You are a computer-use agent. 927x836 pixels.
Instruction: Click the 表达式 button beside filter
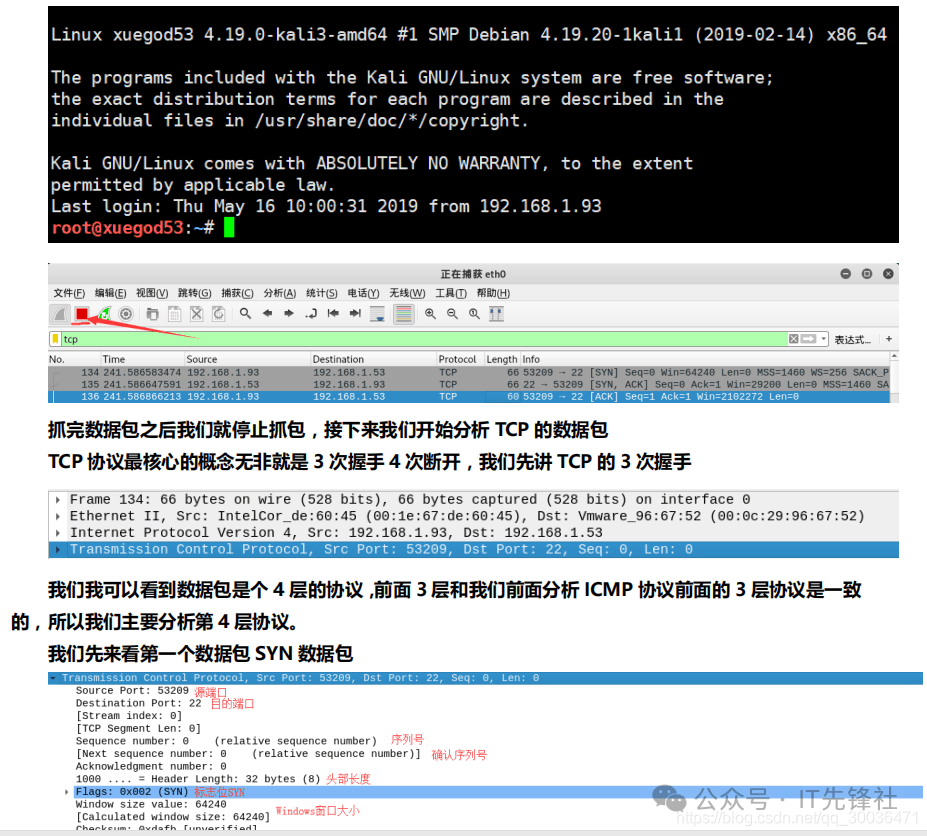pyautogui.click(x=852, y=339)
